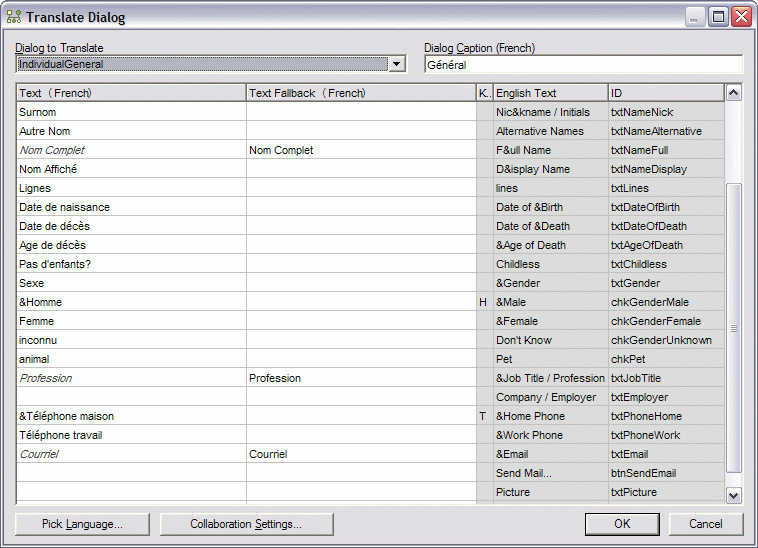Click the txtPicture ID cell
The height and width of the screenshot is (548, 758).
point(666,492)
